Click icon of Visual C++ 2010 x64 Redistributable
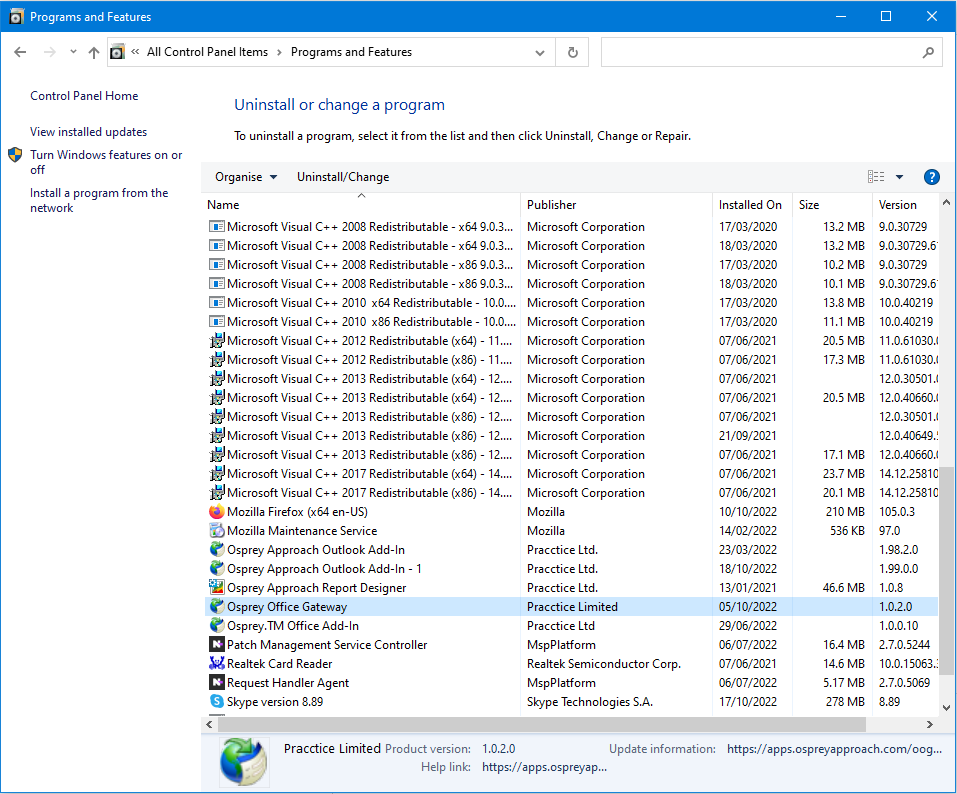957x794 pixels. (216, 302)
